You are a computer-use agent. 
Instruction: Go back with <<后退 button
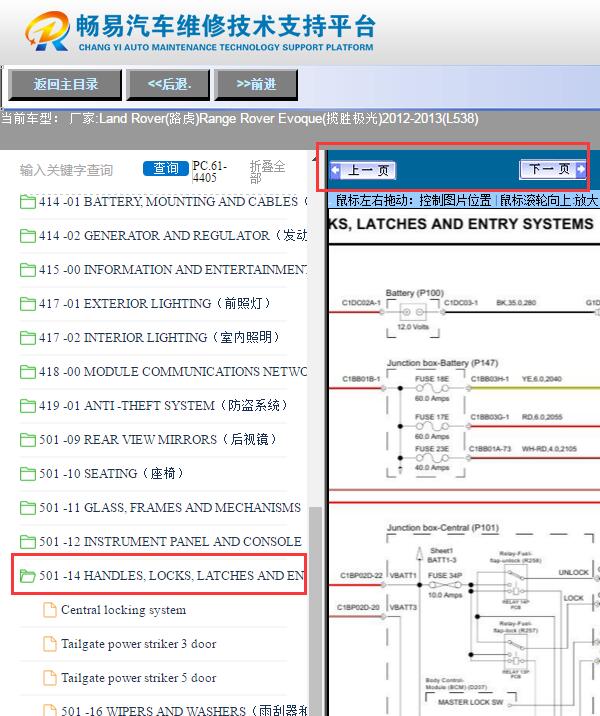click(x=168, y=84)
